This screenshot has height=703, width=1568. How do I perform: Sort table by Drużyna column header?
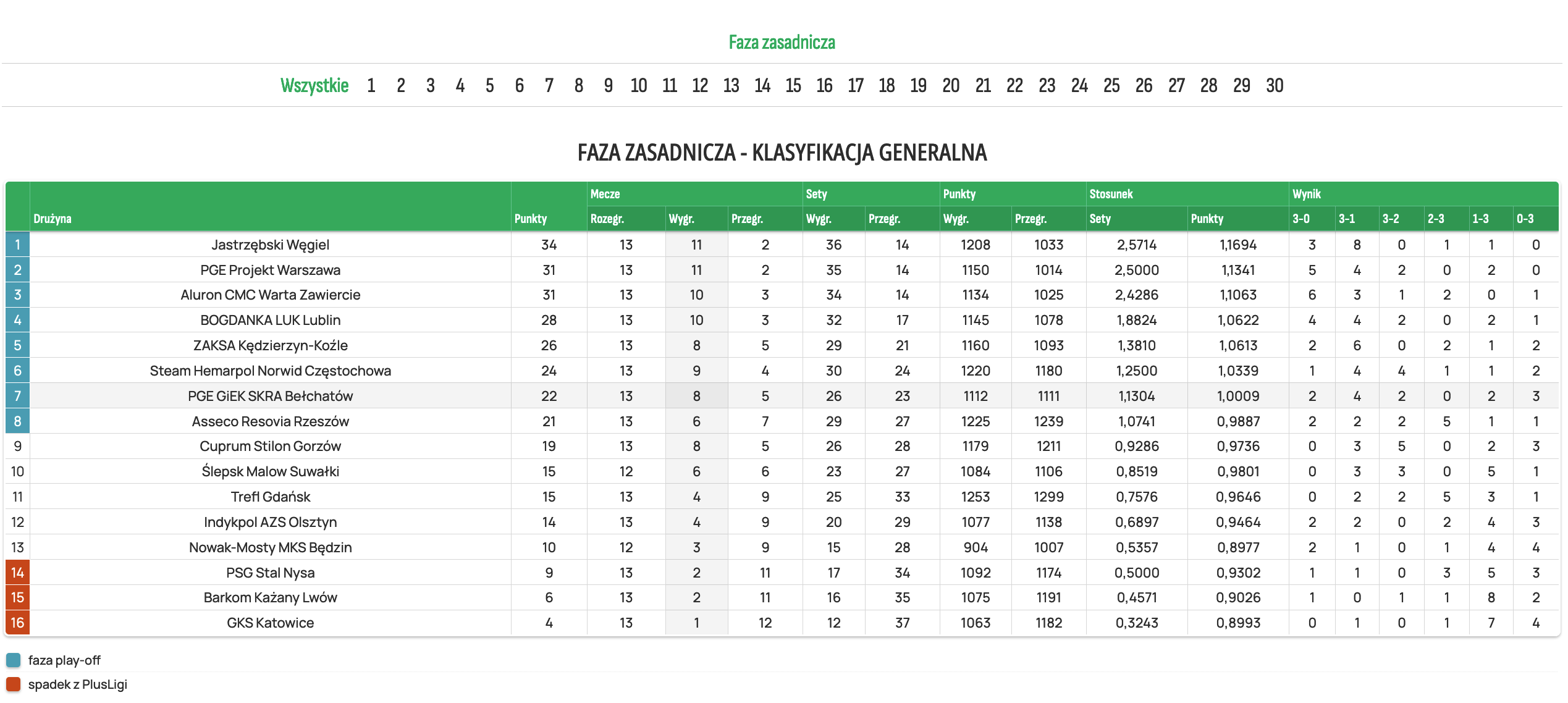click(x=53, y=219)
